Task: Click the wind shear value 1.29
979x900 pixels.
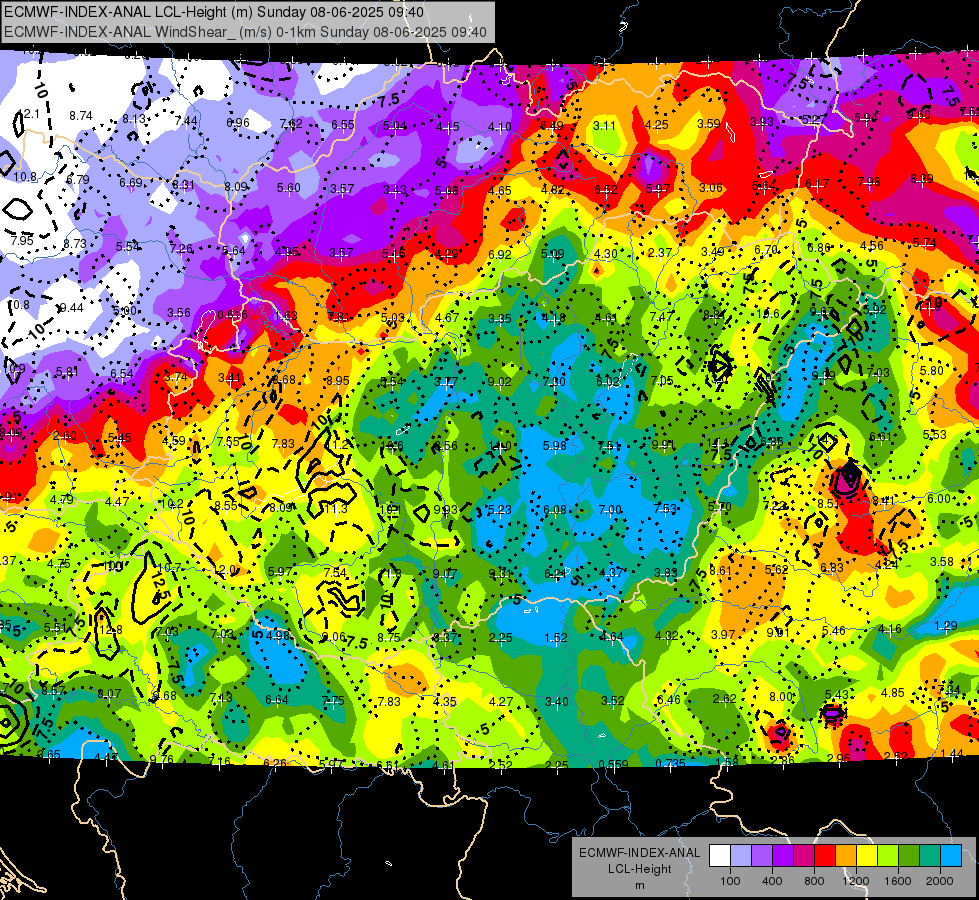Action: [x=946, y=625]
